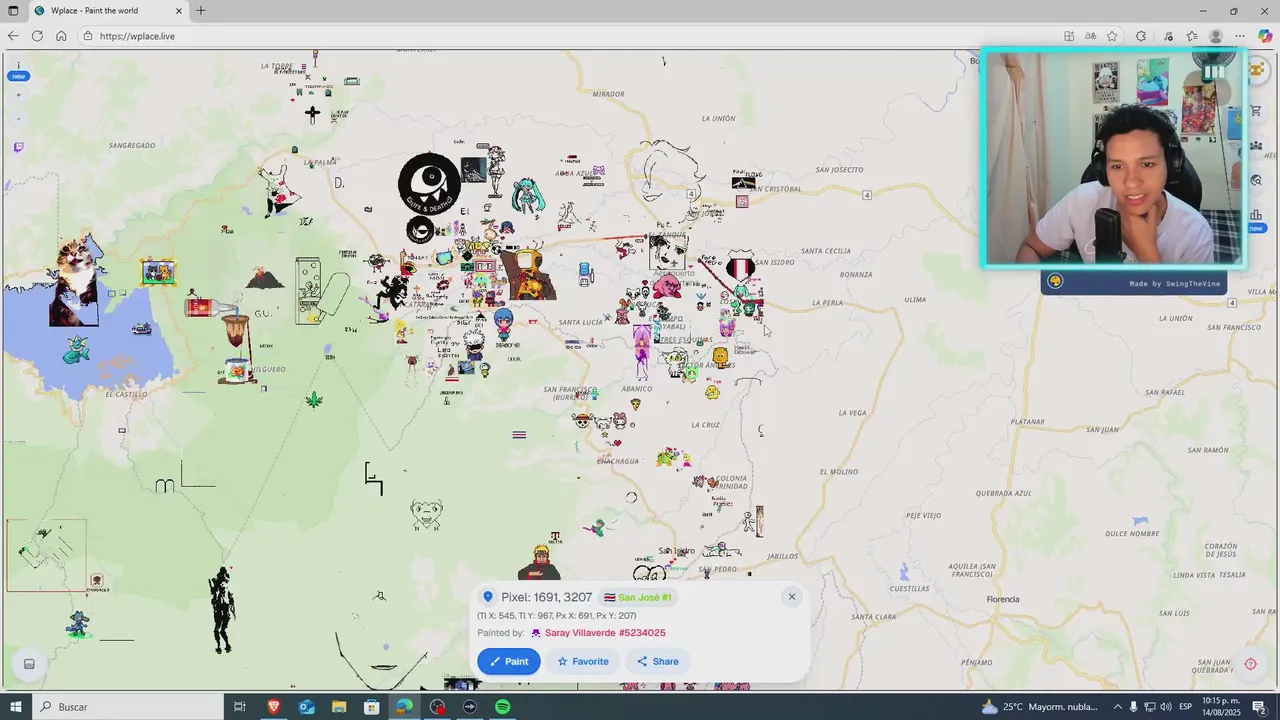Click the San José #1 region badge
This screenshot has width=1280, height=720.
(637, 597)
